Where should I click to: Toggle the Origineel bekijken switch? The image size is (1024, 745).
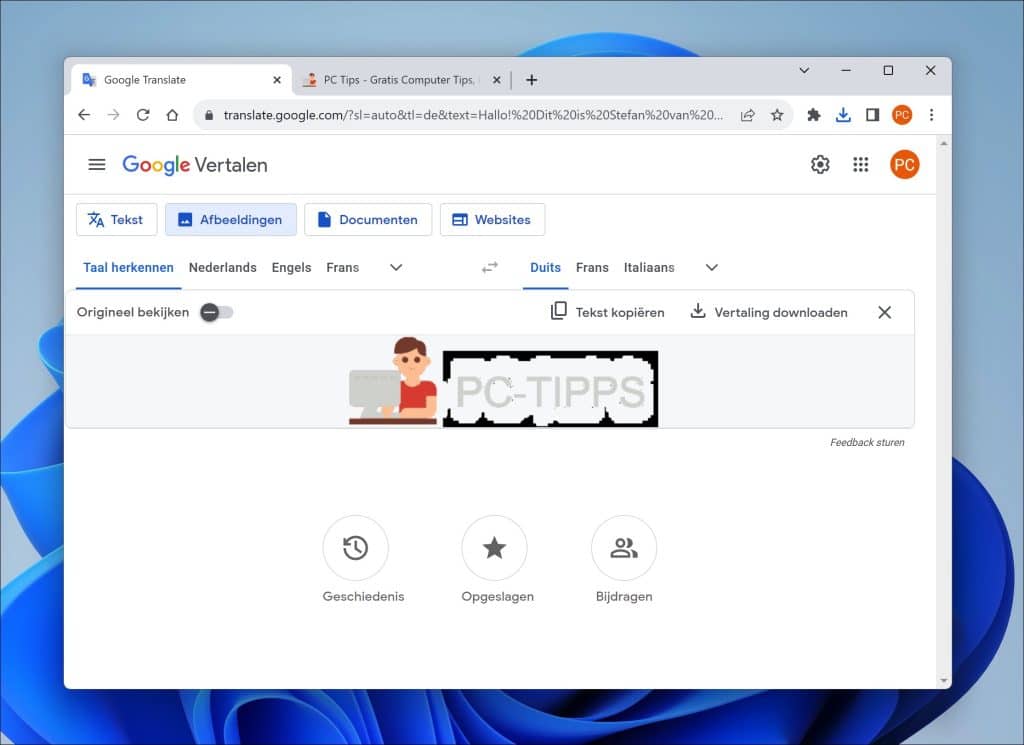[216, 312]
